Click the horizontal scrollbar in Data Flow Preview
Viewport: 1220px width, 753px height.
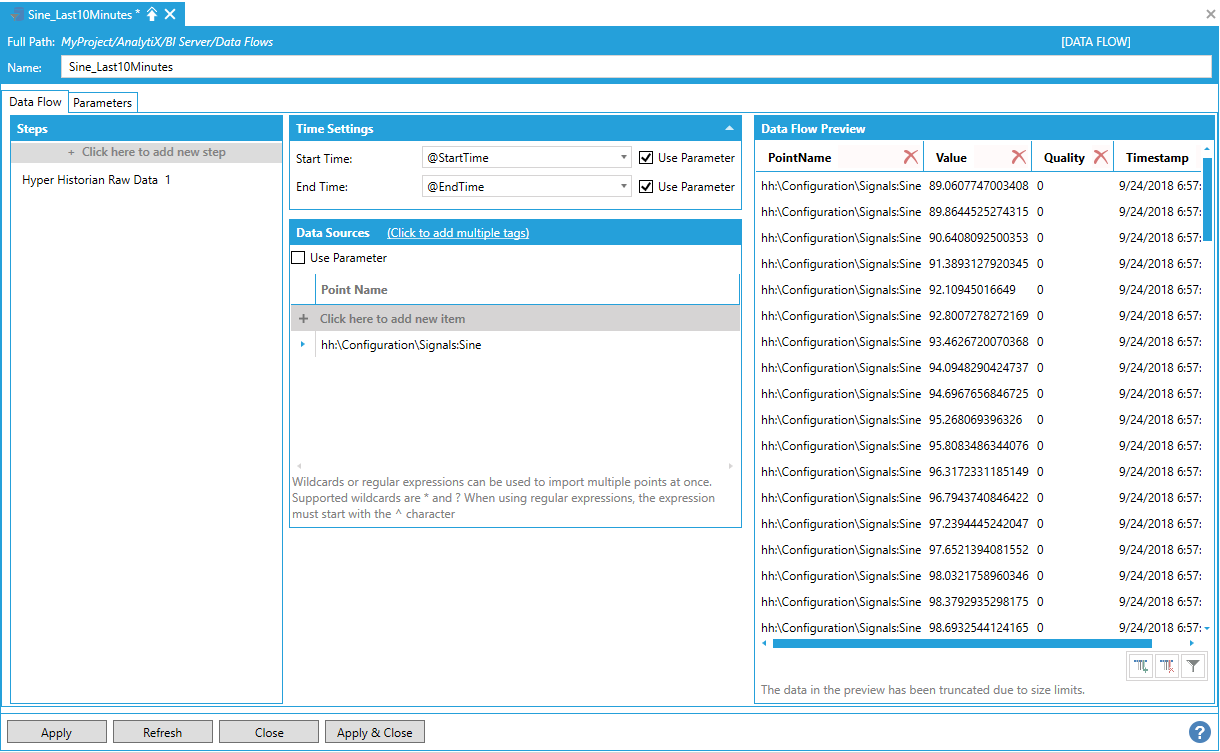(961, 643)
